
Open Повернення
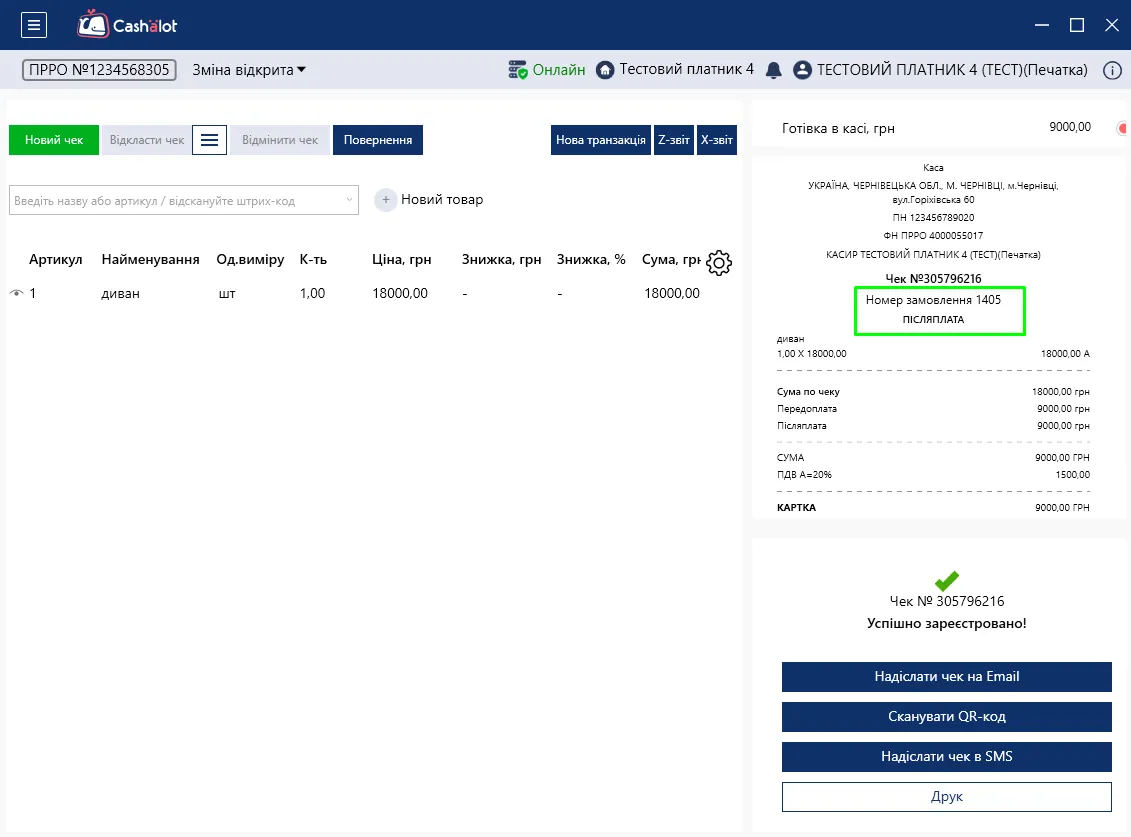click(x=378, y=140)
